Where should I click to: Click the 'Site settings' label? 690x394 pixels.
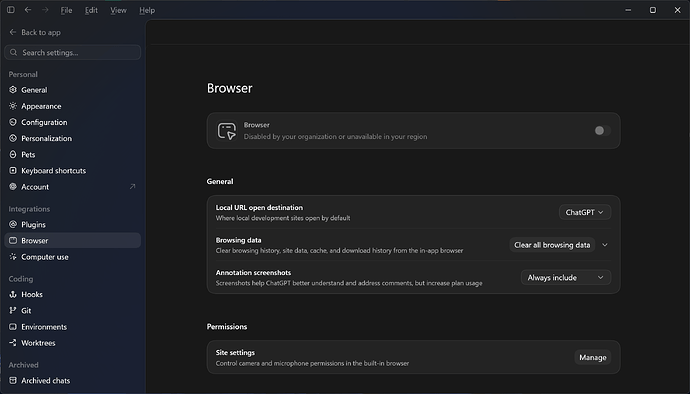(235, 353)
